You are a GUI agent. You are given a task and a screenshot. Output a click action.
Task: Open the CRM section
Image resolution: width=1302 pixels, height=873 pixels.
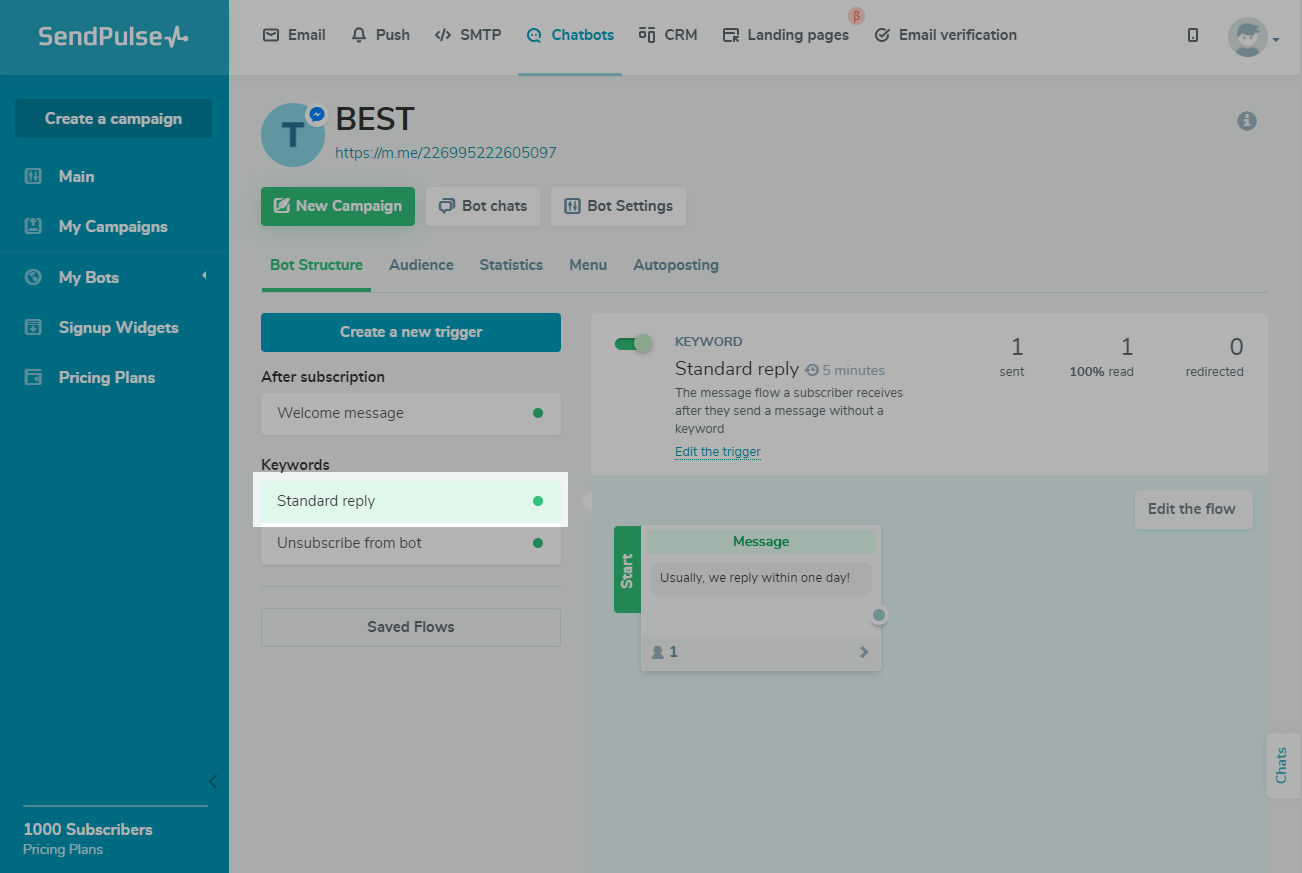pos(668,35)
